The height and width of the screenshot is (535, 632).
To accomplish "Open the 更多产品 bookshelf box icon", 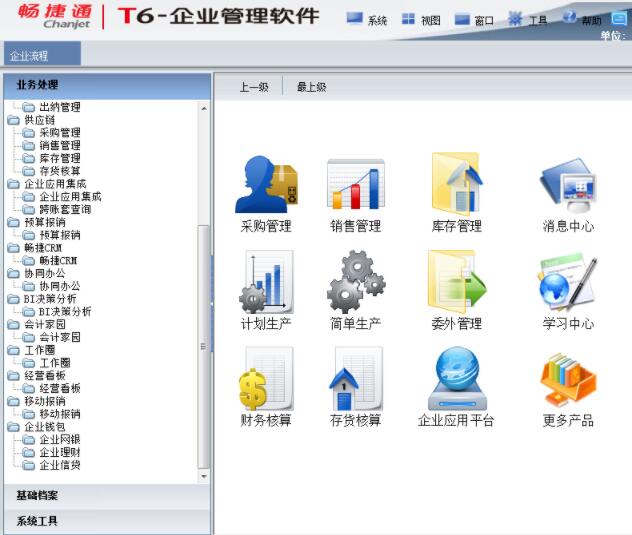I will (568, 380).
